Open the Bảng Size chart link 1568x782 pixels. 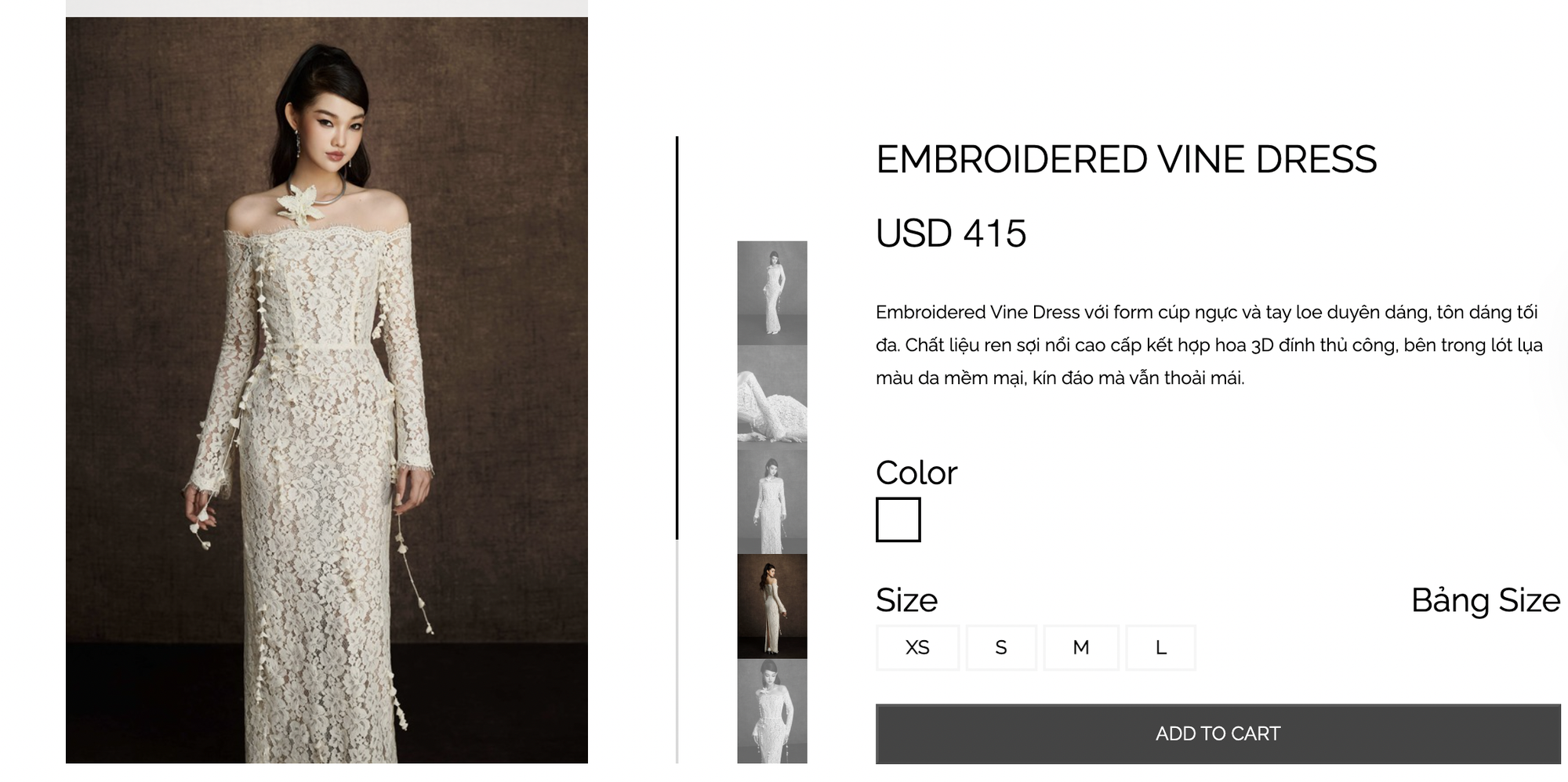(x=1486, y=600)
